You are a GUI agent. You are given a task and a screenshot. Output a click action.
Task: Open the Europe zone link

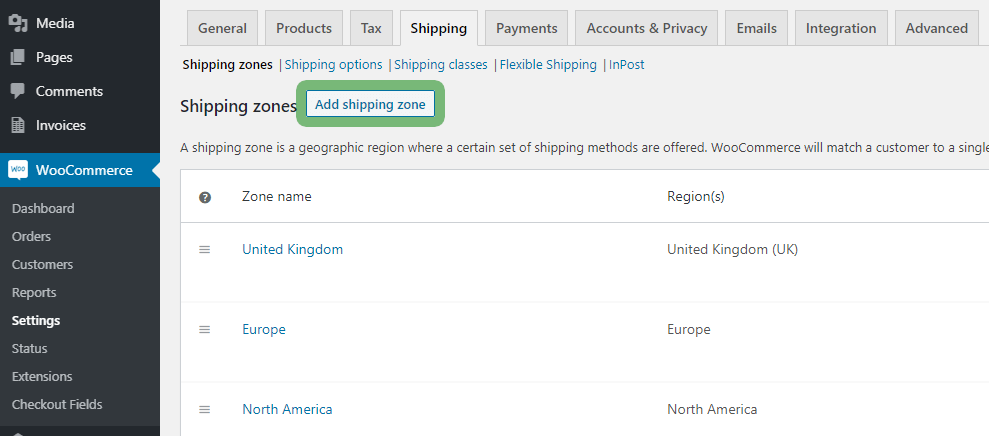point(264,329)
